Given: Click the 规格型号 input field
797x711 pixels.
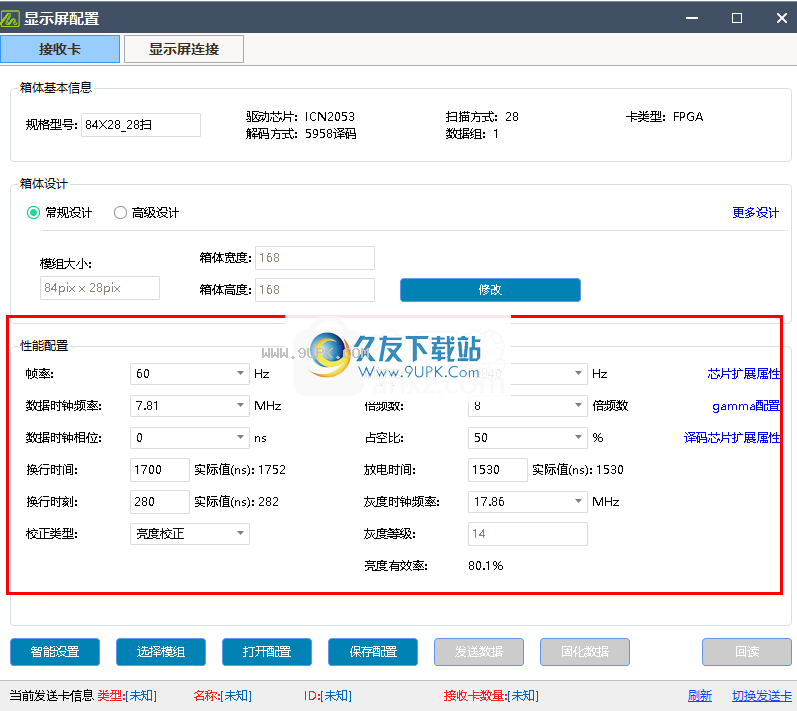Looking at the screenshot, I should (x=141, y=125).
